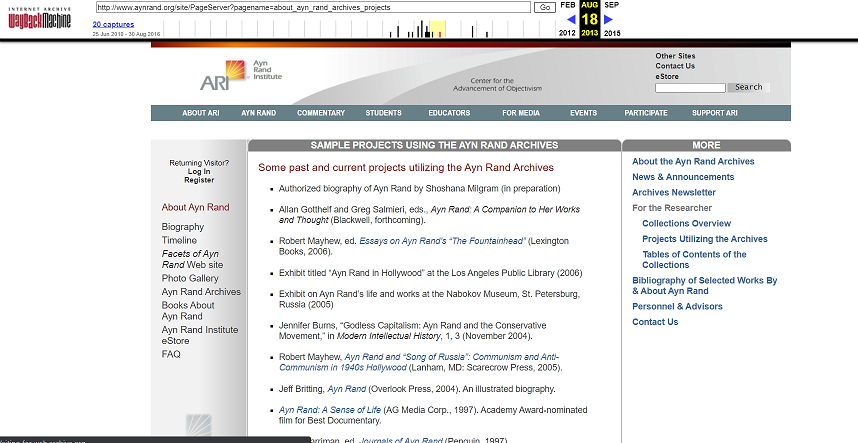Open Bibliography of Selected Works link
This screenshot has width=858, height=443.
[705, 285]
